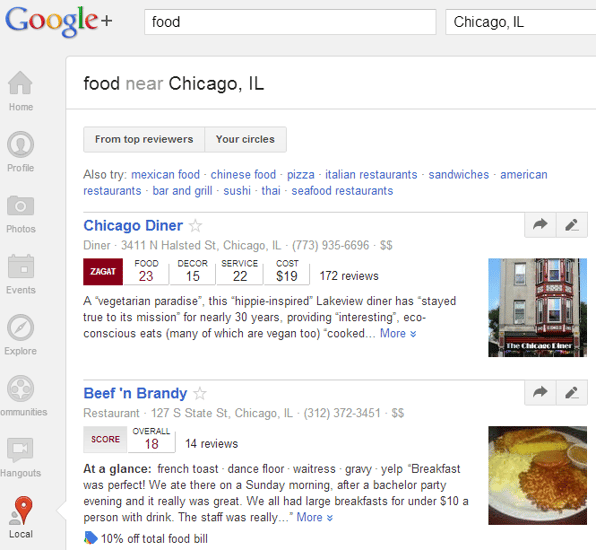Select the Local map pin icon
This screenshot has height=550, width=596.
click(x=23, y=510)
